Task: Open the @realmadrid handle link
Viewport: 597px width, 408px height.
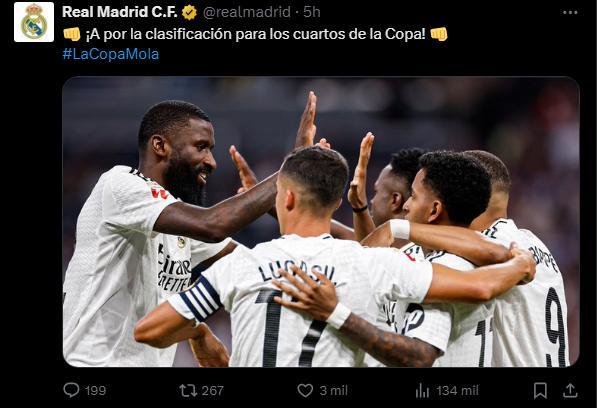Action: (x=247, y=12)
